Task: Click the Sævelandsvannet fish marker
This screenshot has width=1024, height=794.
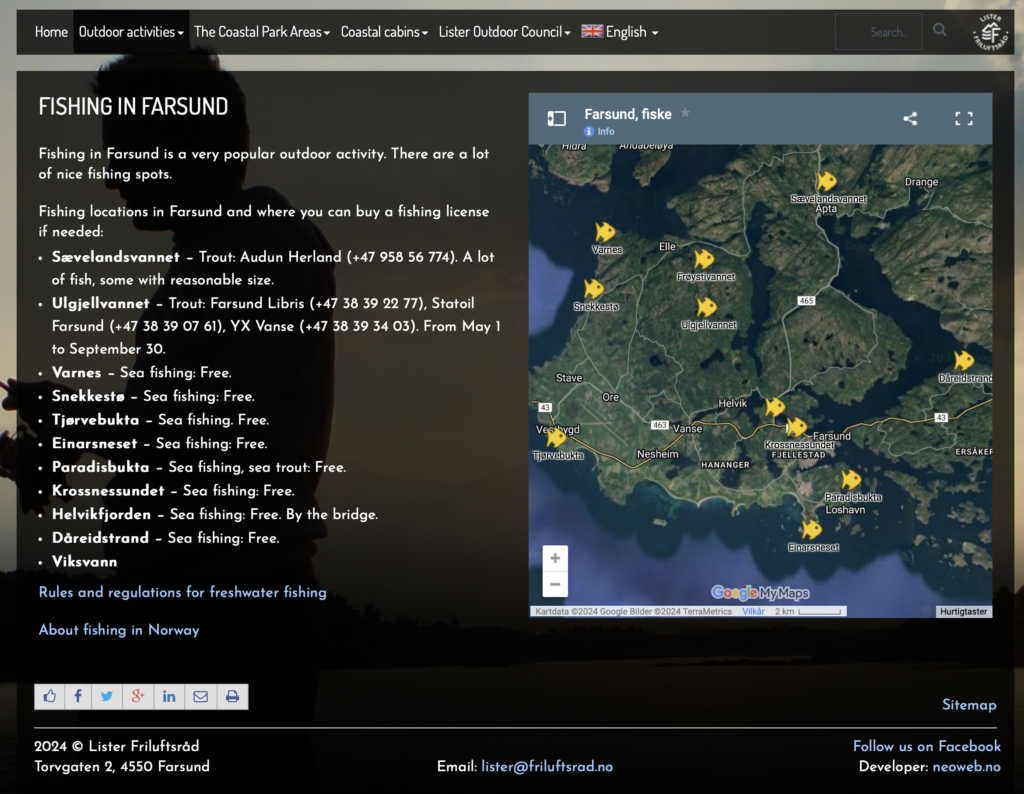Action: [826, 181]
